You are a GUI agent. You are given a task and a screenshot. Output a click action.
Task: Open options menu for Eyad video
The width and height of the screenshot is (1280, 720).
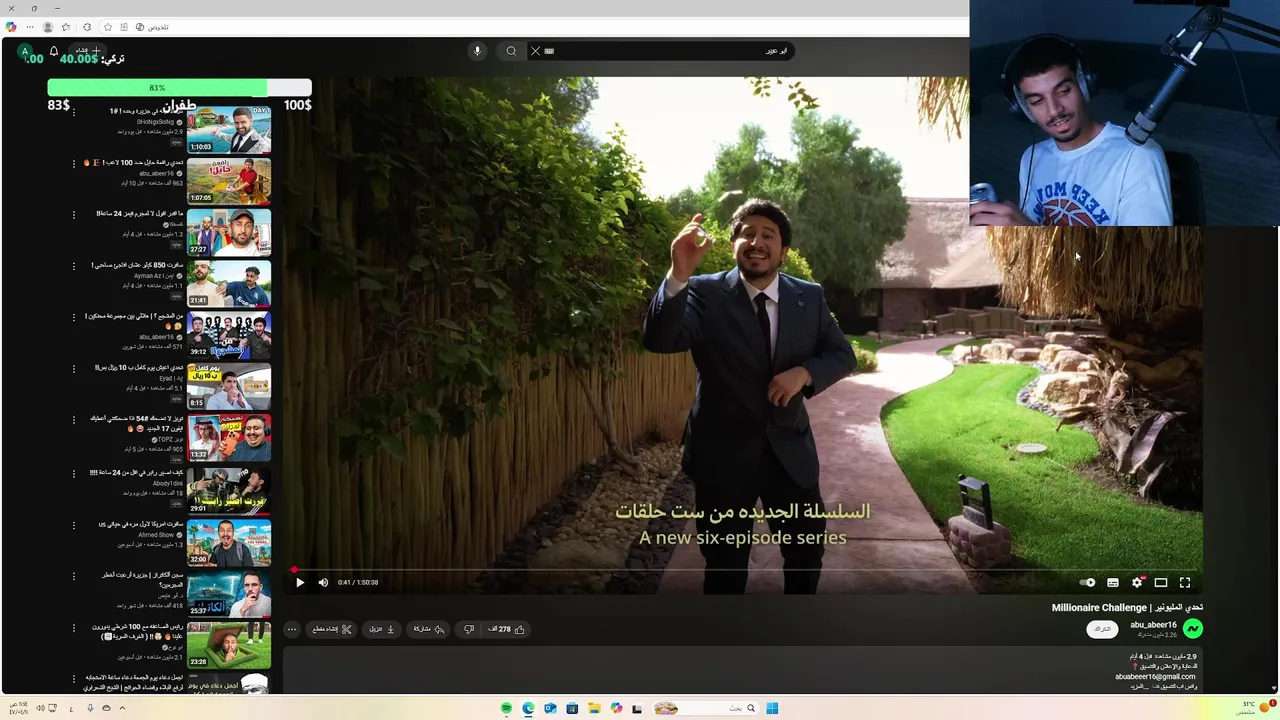(x=73, y=369)
